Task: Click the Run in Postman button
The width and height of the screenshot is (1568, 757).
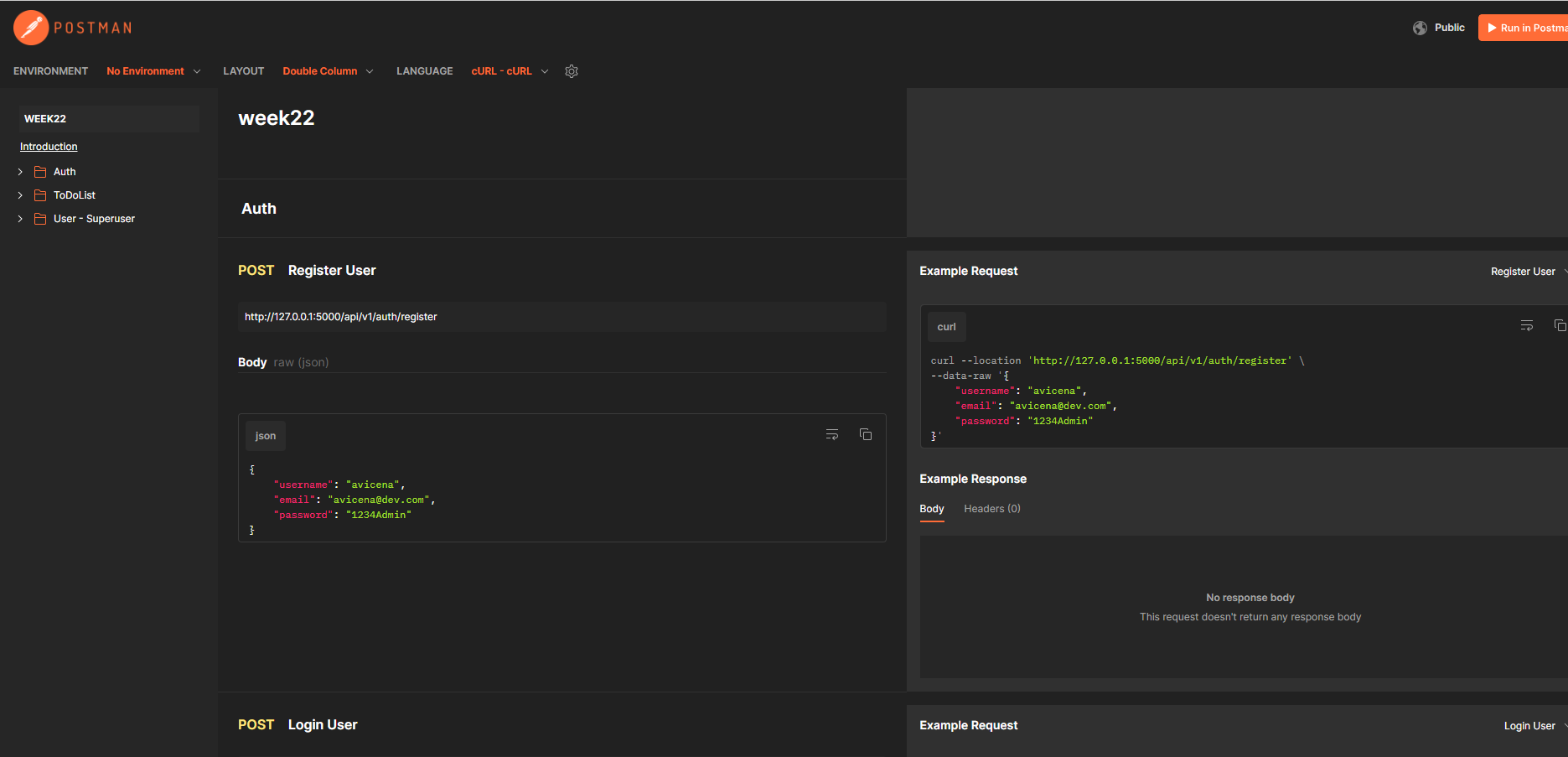Action: point(1524,28)
